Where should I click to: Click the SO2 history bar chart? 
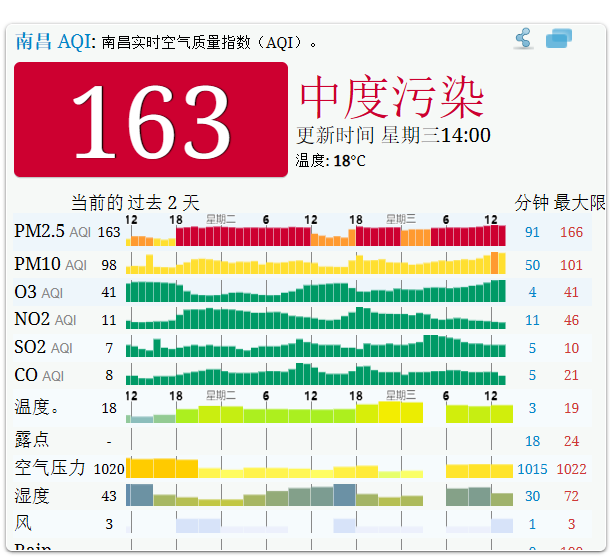pyautogui.click(x=316, y=346)
